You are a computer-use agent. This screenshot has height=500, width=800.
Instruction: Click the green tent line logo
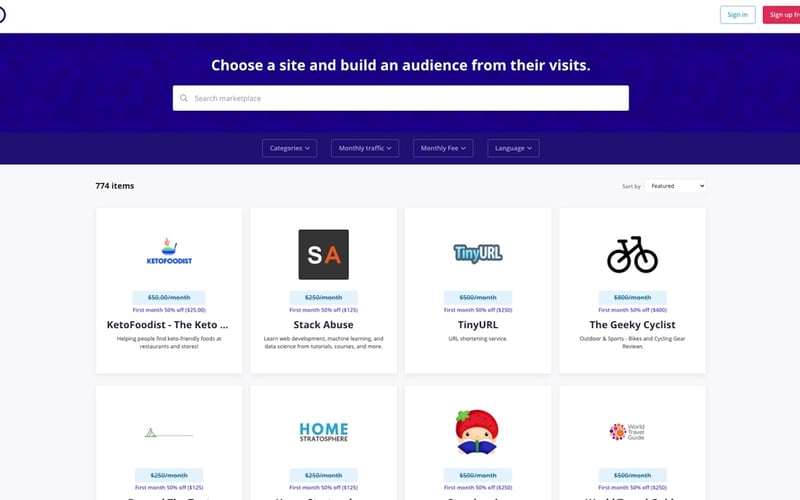169,433
